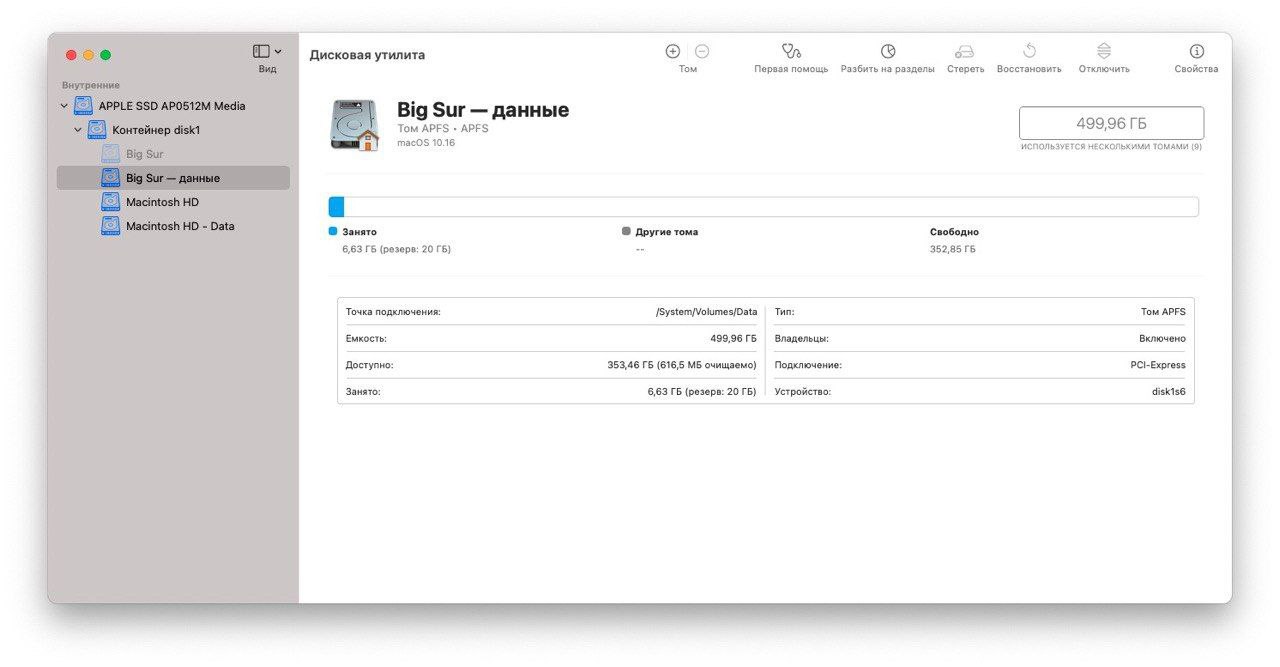Click the 499,96 ГБ capacity box
Screen dimensions: 1280x667
[x=1111, y=123]
